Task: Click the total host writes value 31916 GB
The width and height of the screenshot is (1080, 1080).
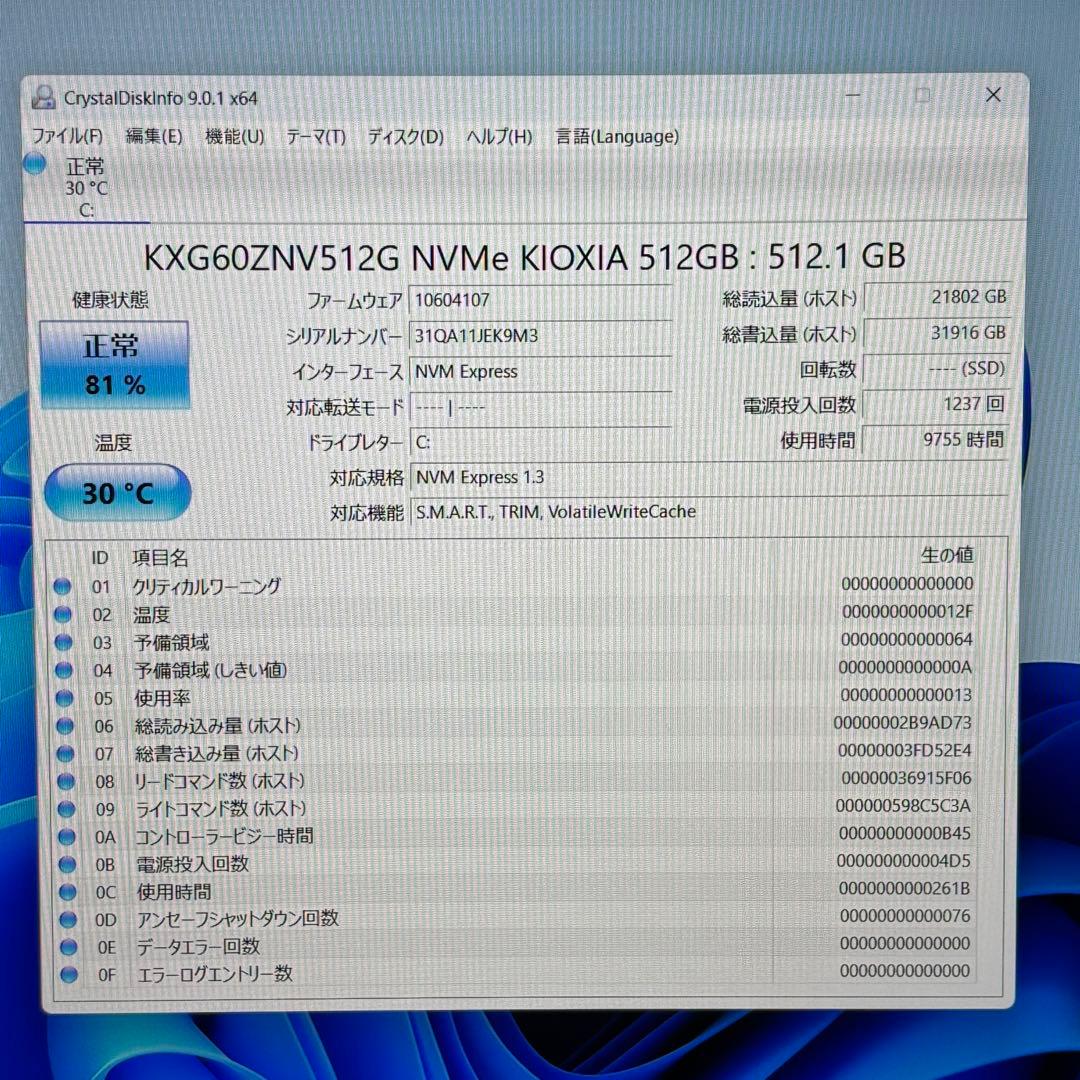Action: coord(936,333)
